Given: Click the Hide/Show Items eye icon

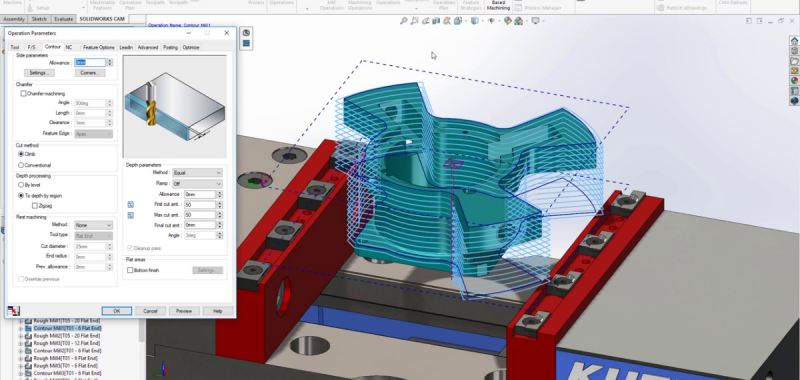Looking at the screenshot, I should tap(491, 21).
